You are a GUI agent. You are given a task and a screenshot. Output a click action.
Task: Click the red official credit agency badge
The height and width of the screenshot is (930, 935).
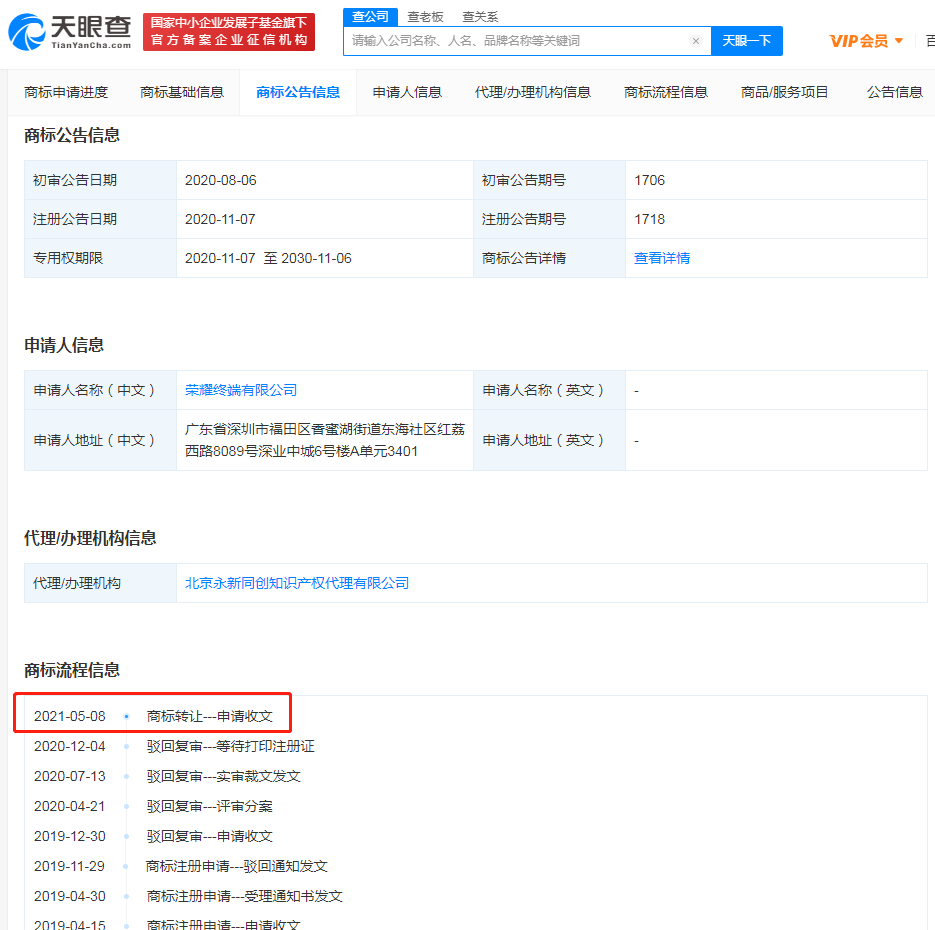pos(229,32)
